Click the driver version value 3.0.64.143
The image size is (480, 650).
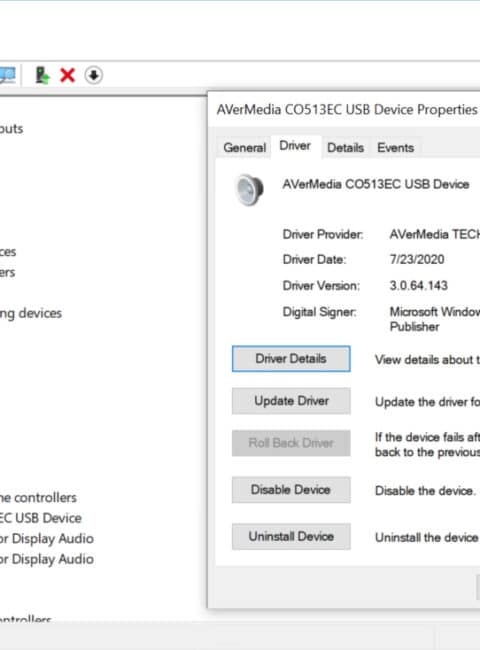419,286
